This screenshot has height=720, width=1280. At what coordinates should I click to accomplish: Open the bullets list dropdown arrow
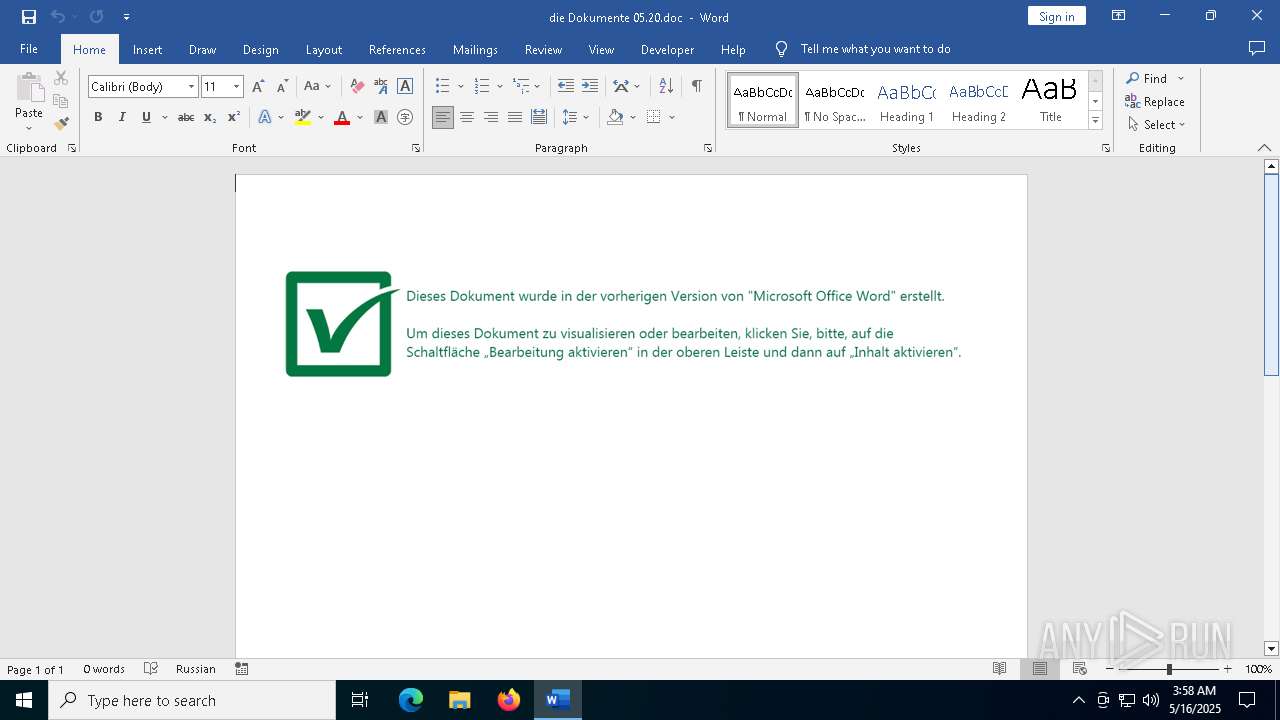[460, 87]
